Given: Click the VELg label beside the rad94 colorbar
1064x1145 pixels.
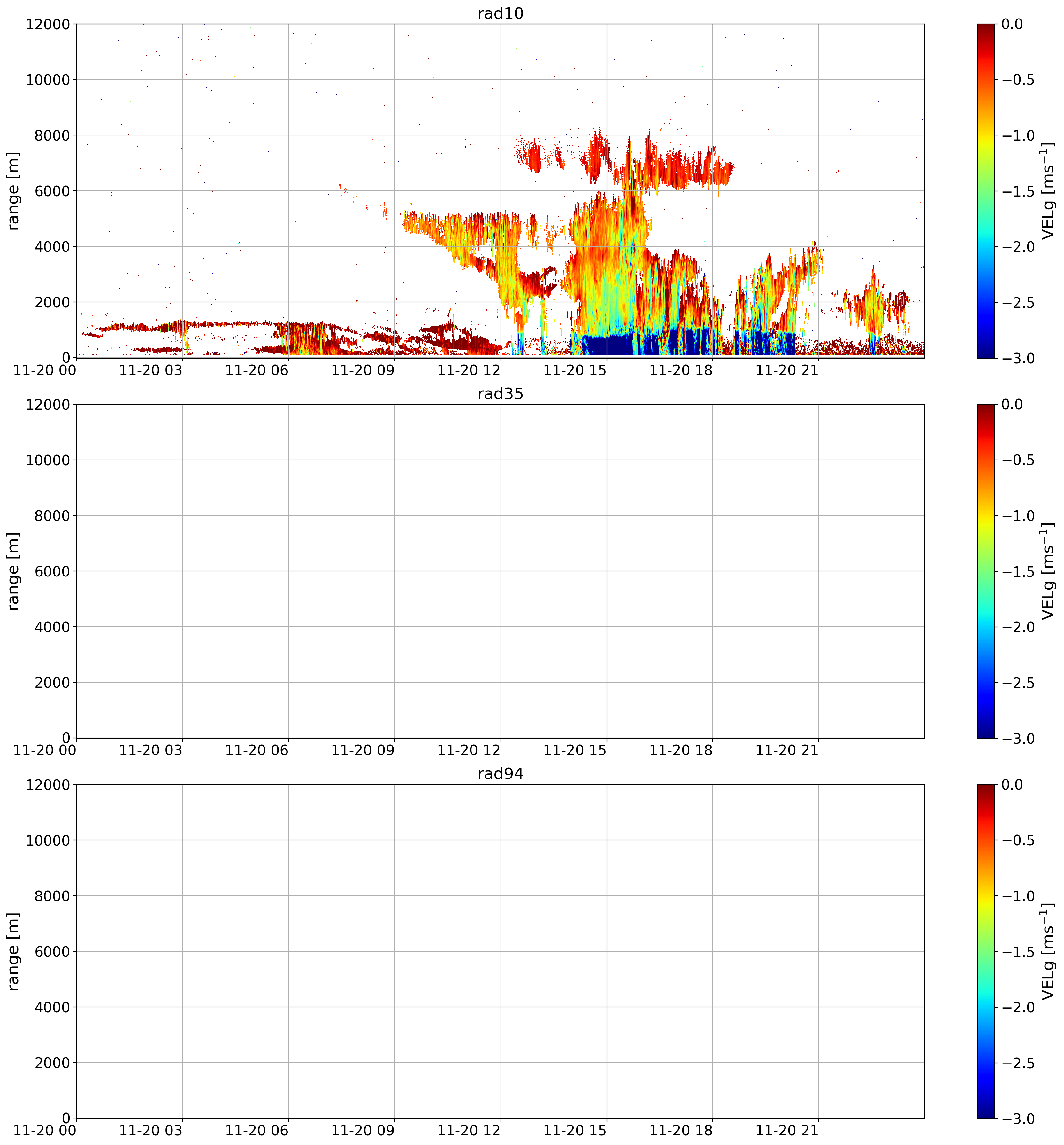Looking at the screenshot, I should (x=1048, y=951).
